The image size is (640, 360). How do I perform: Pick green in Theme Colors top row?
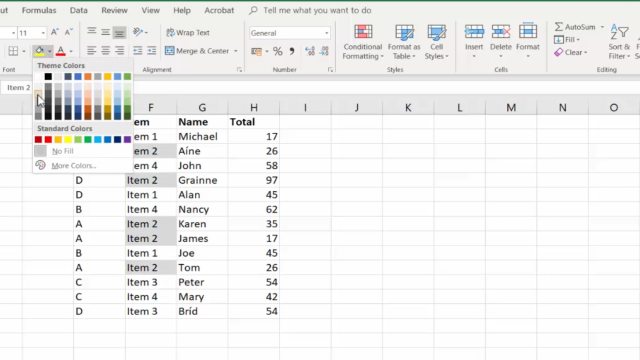(127, 76)
